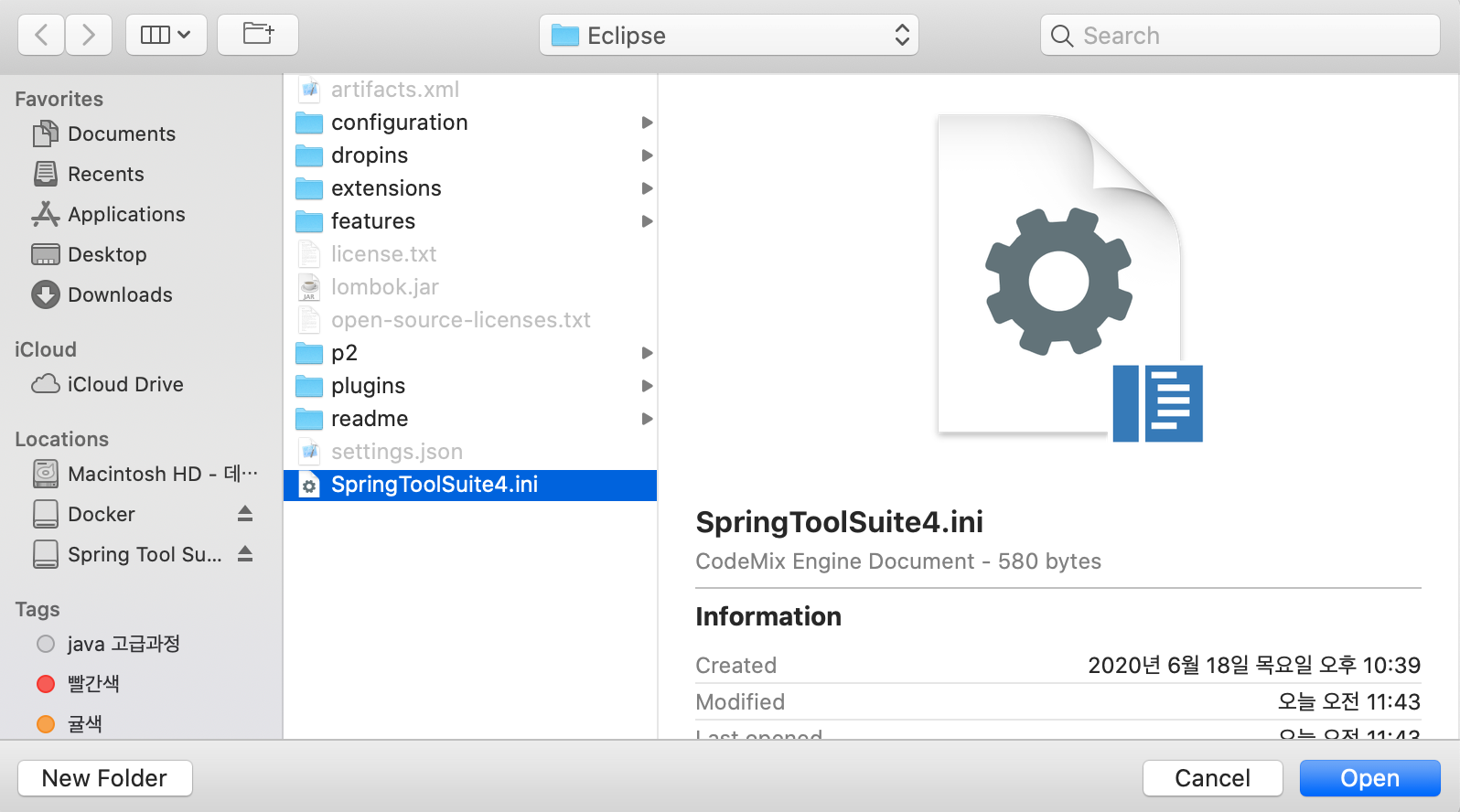Image resolution: width=1460 pixels, height=812 pixels.
Task: Expand the features folder arrow
Action: (647, 221)
